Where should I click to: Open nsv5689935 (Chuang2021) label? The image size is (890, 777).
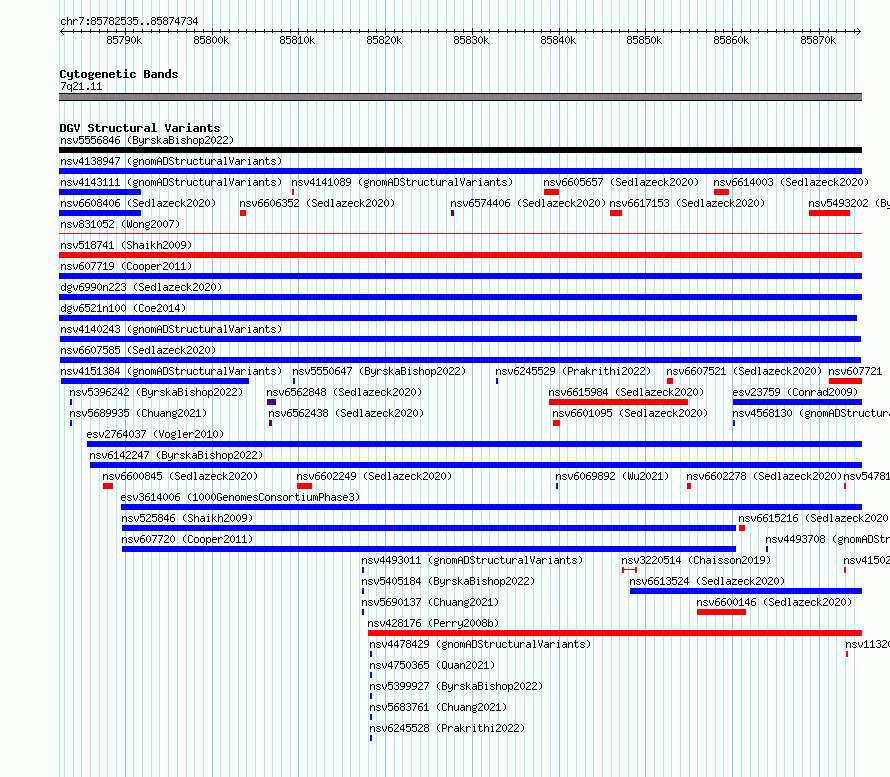(138, 413)
